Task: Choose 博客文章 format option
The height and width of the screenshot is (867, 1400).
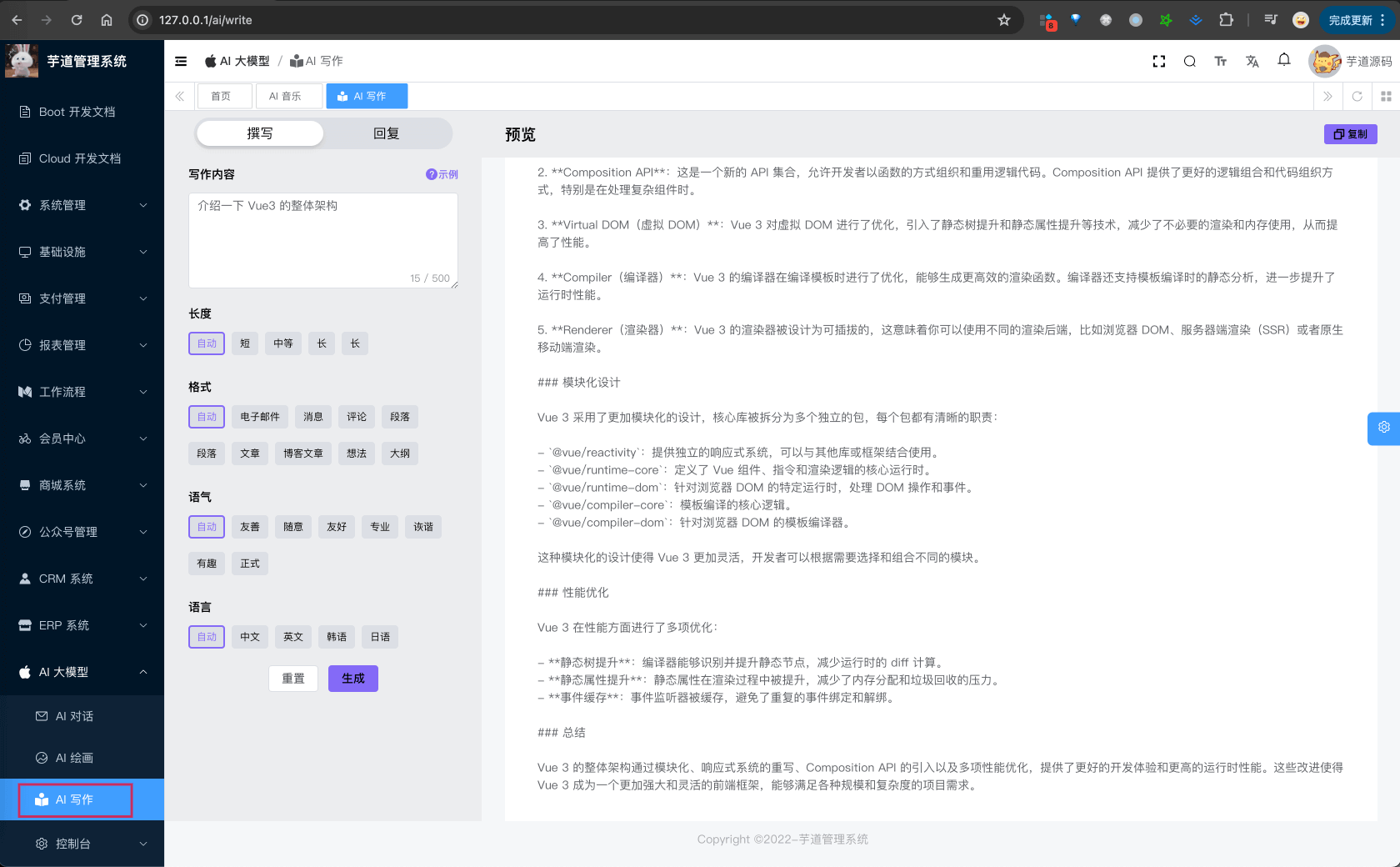Action: point(302,454)
